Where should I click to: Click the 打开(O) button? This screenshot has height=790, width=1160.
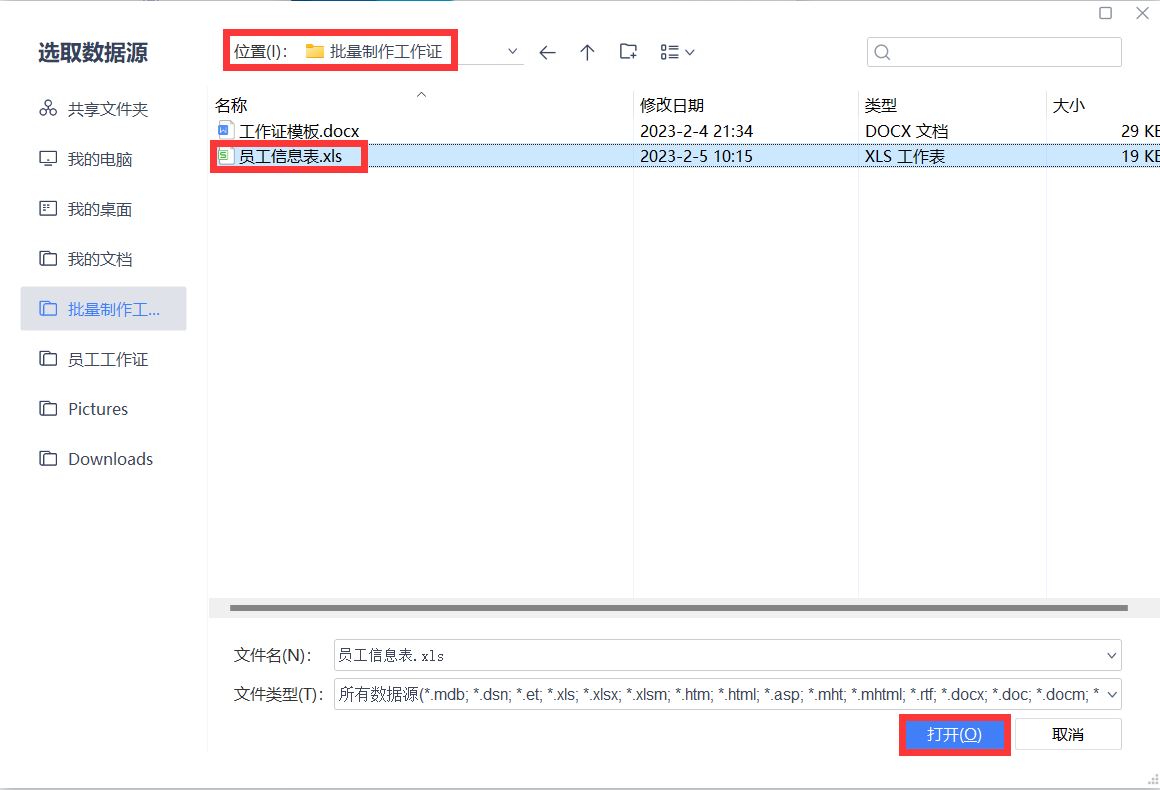click(954, 735)
